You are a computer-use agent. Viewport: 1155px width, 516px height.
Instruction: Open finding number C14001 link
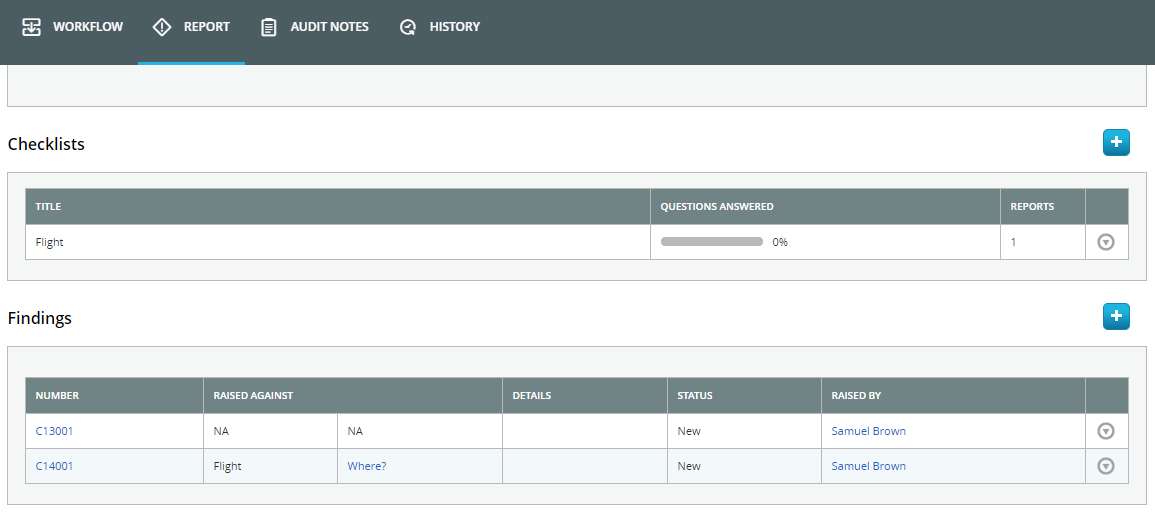click(x=54, y=466)
